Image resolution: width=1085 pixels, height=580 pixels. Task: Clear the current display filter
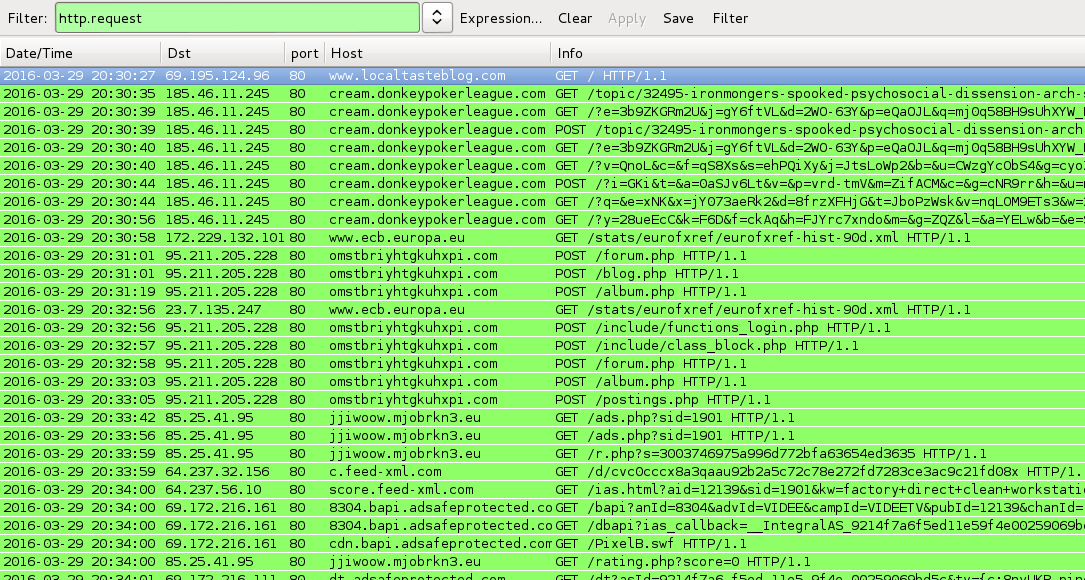pos(575,18)
